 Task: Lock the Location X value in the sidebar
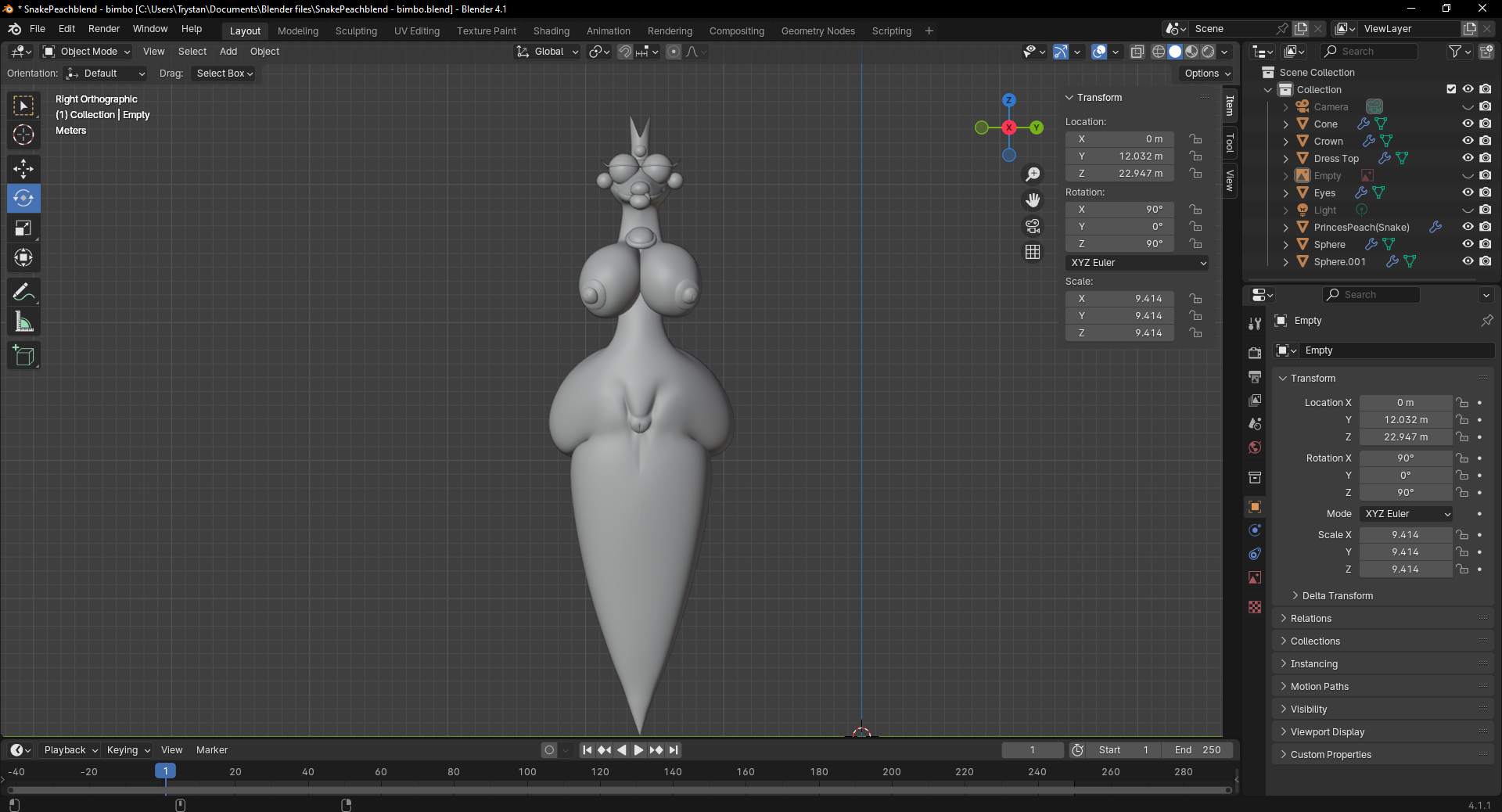click(1195, 139)
